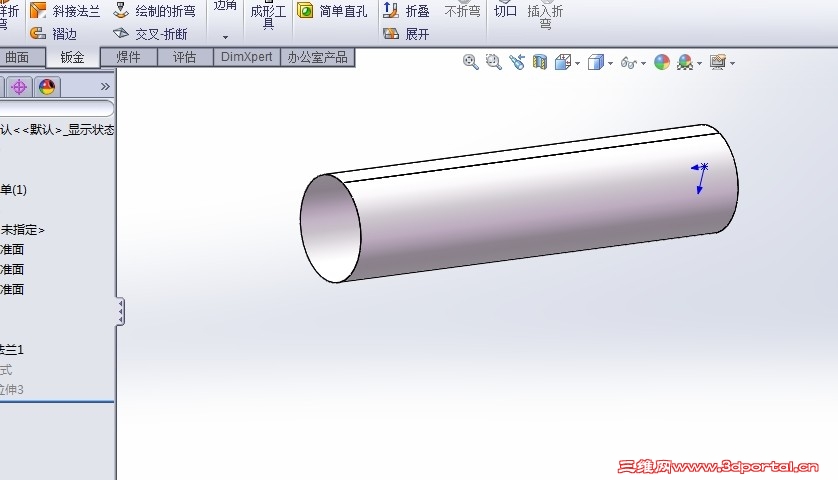Pick the 交叉-折断 cross-break tool
Image resolution: width=838 pixels, height=480 pixels.
tap(150, 34)
